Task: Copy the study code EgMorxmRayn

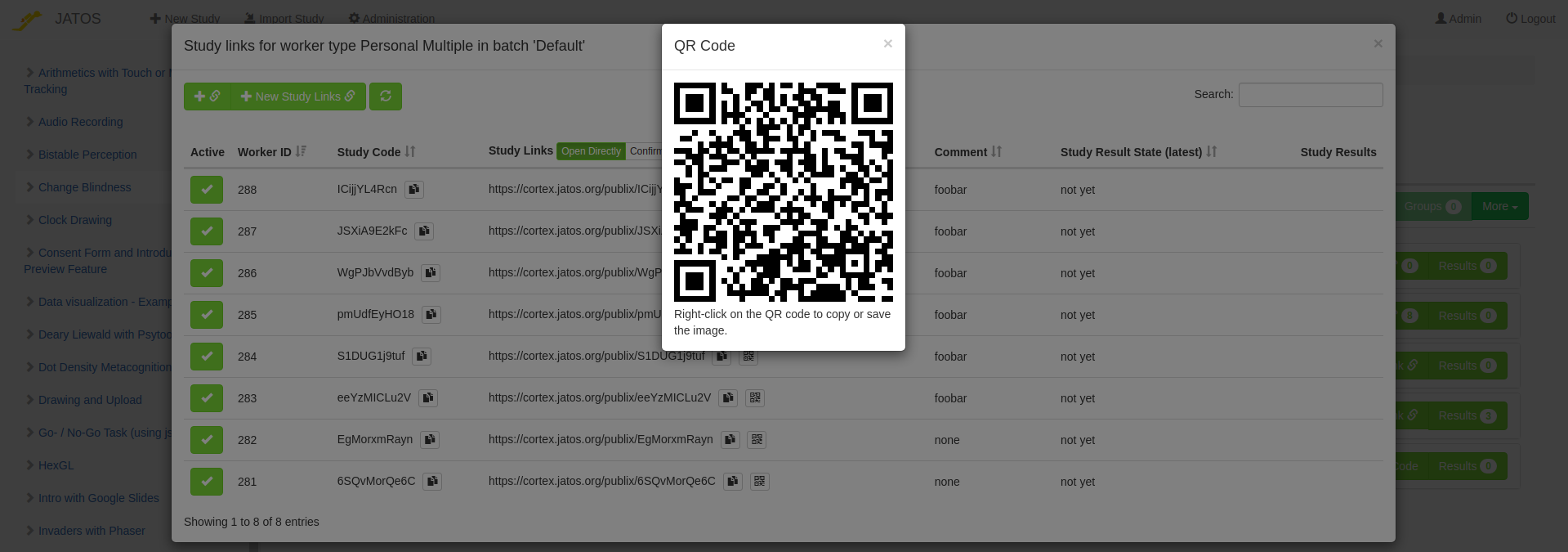Action: [430, 440]
